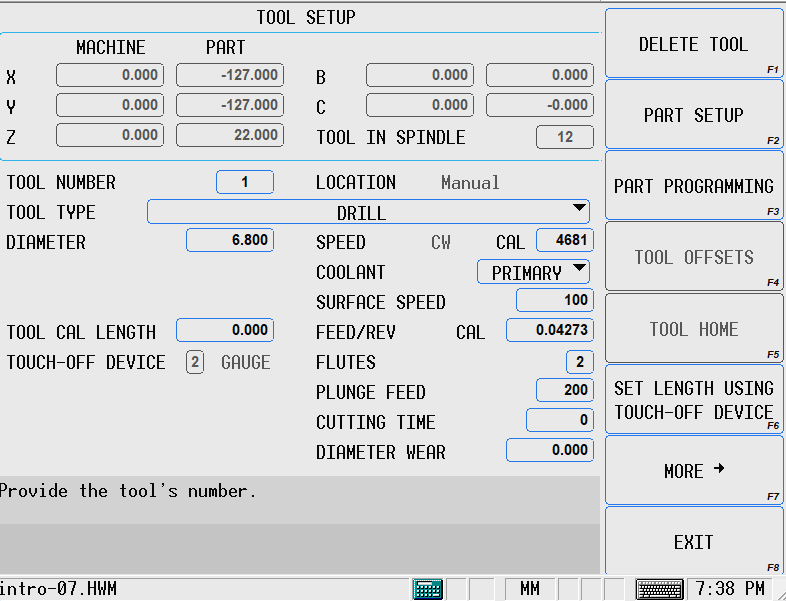This screenshot has width=786, height=601.
Task: Open the on-screen keyboard icon
Action: click(659, 589)
